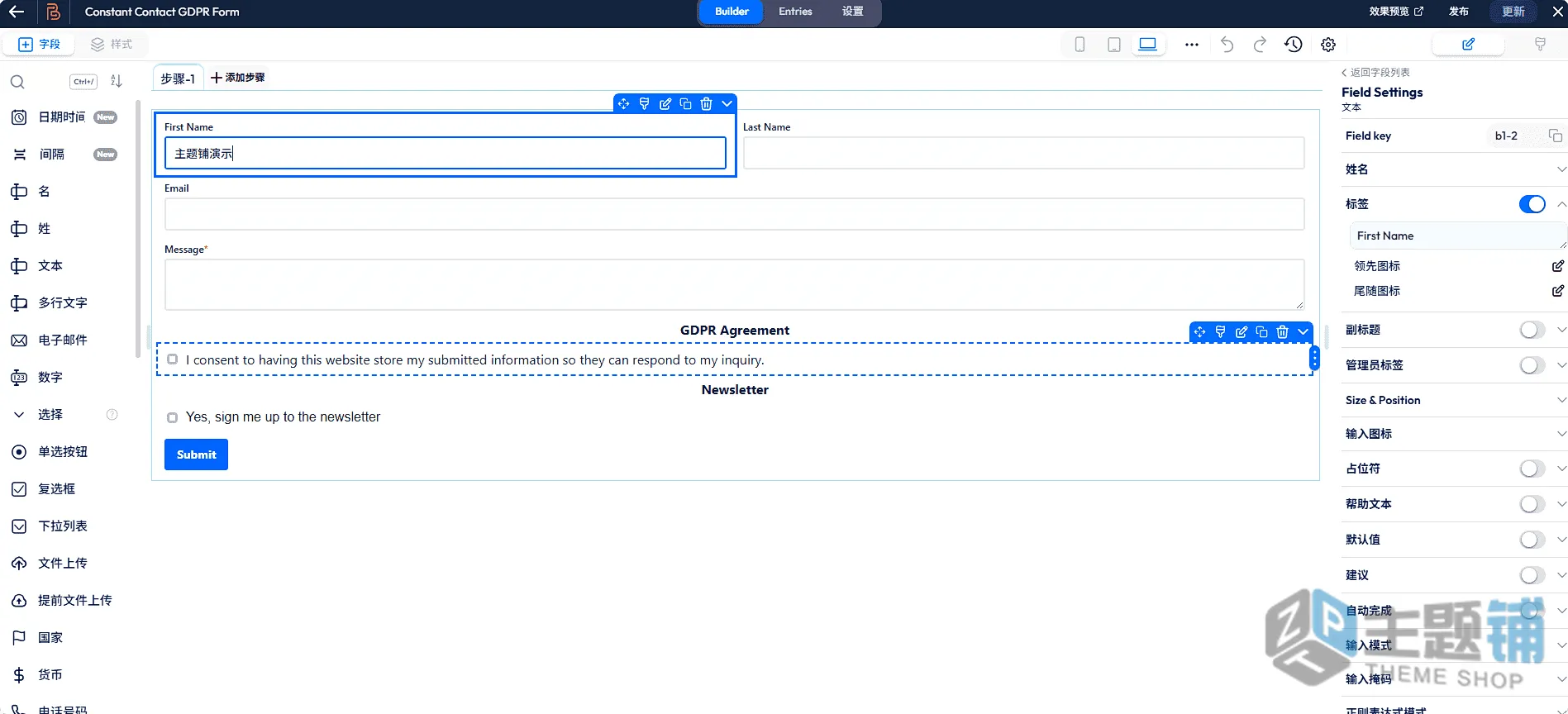Check the GDPR consent checkbox
Viewport: 1568px width, 714px height.
coord(172,359)
